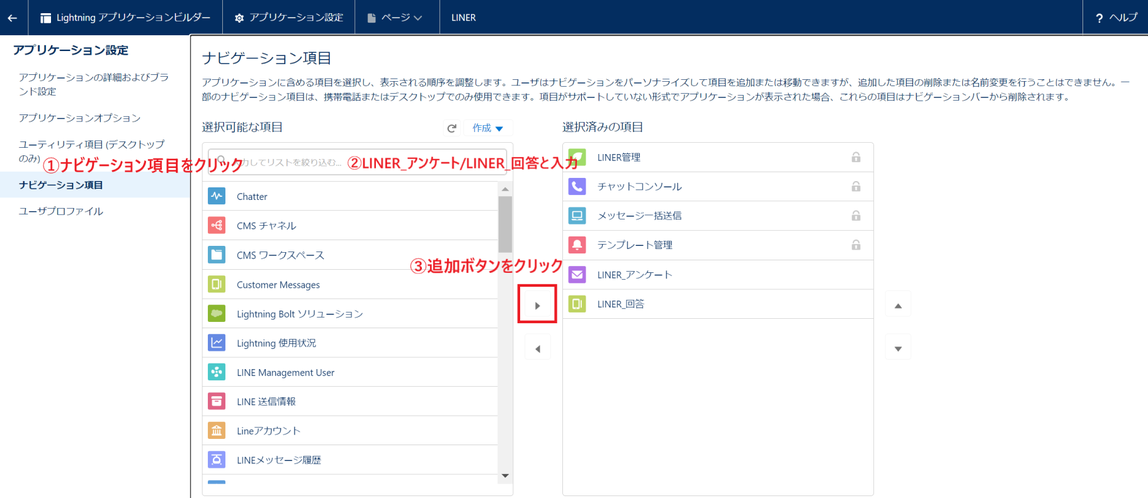Select CMS ワークスペース in available items

coord(280,255)
